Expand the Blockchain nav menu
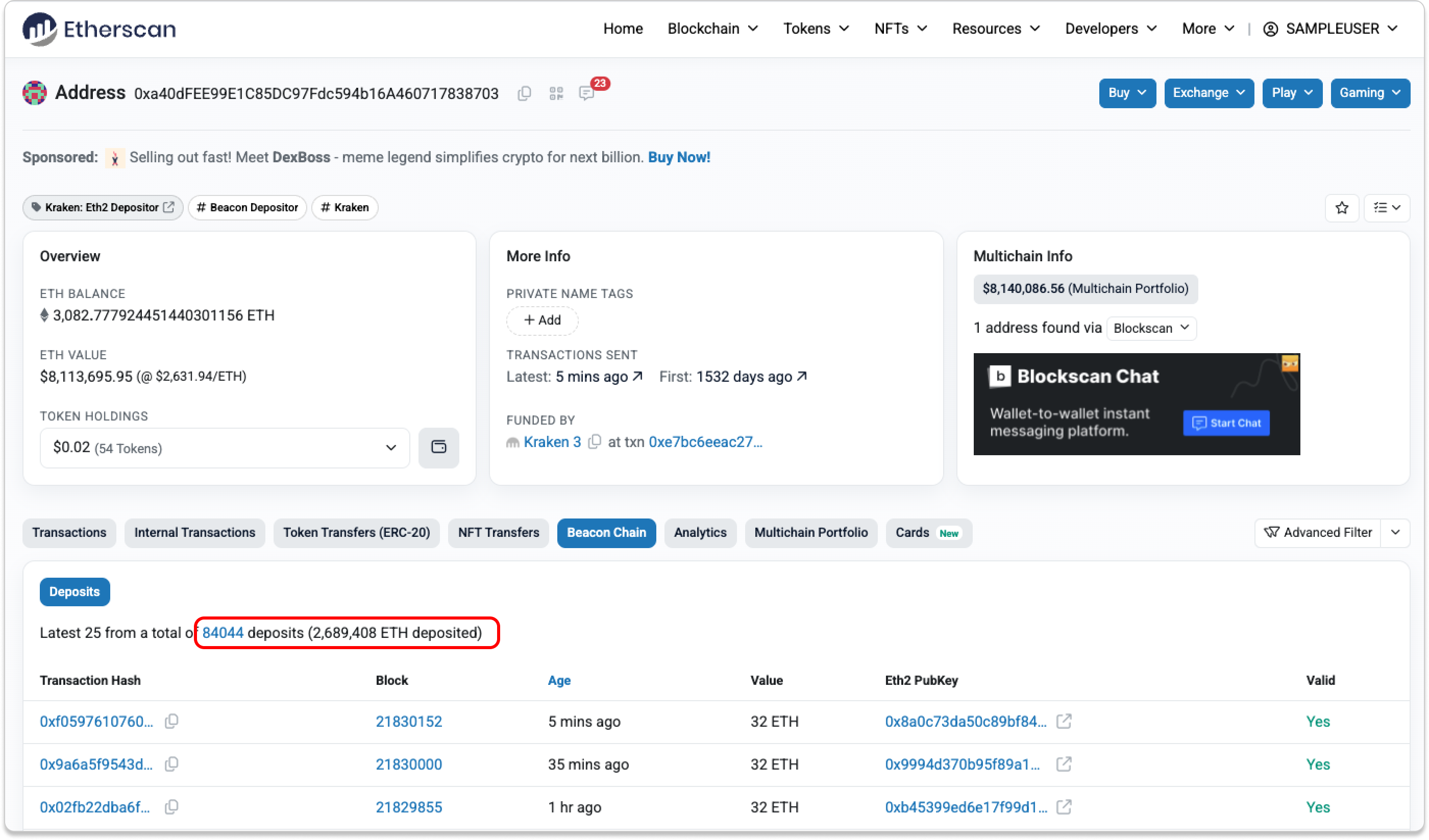1429x840 pixels. coord(712,29)
